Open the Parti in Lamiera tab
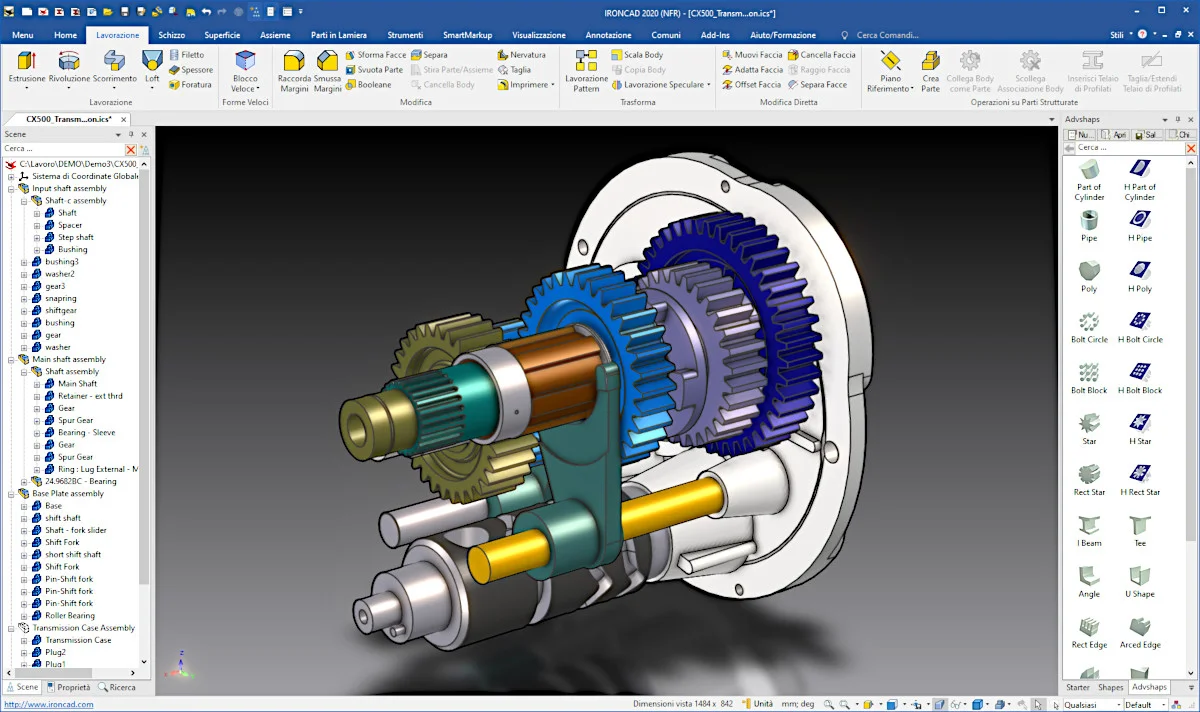Screen dimensions: 1200x712 (339, 35)
